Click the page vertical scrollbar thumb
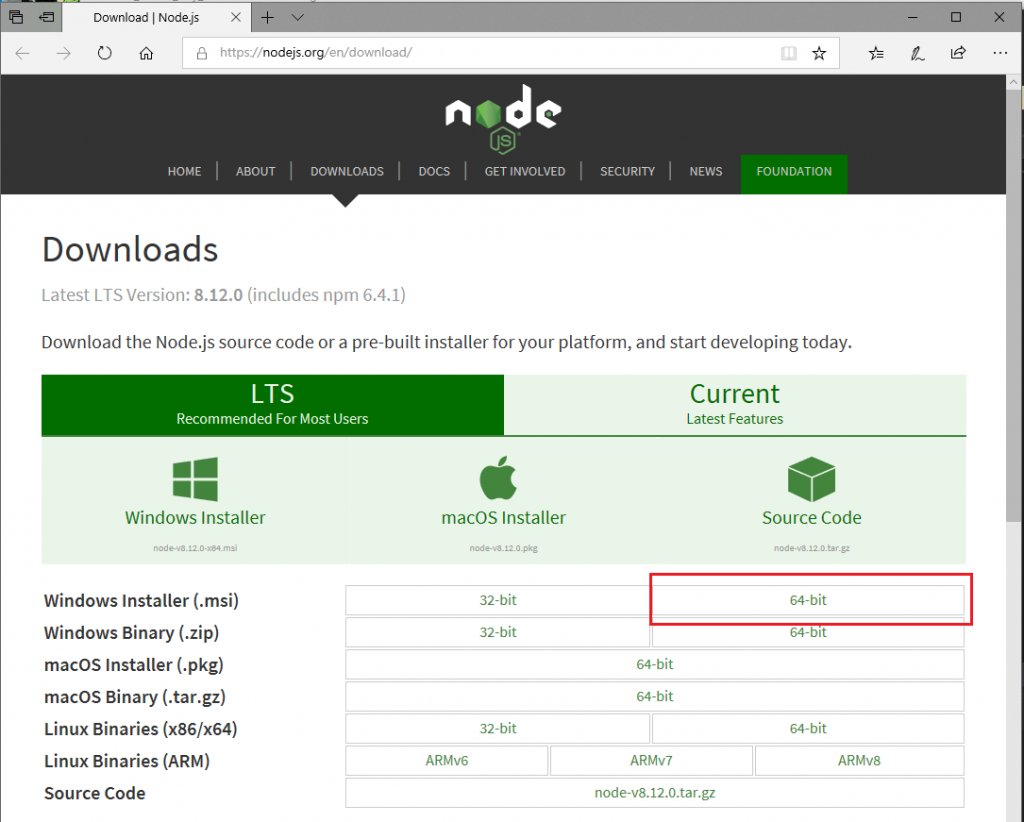The height and width of the screenshot is (822, 1024). click(x=1014, y=305)
